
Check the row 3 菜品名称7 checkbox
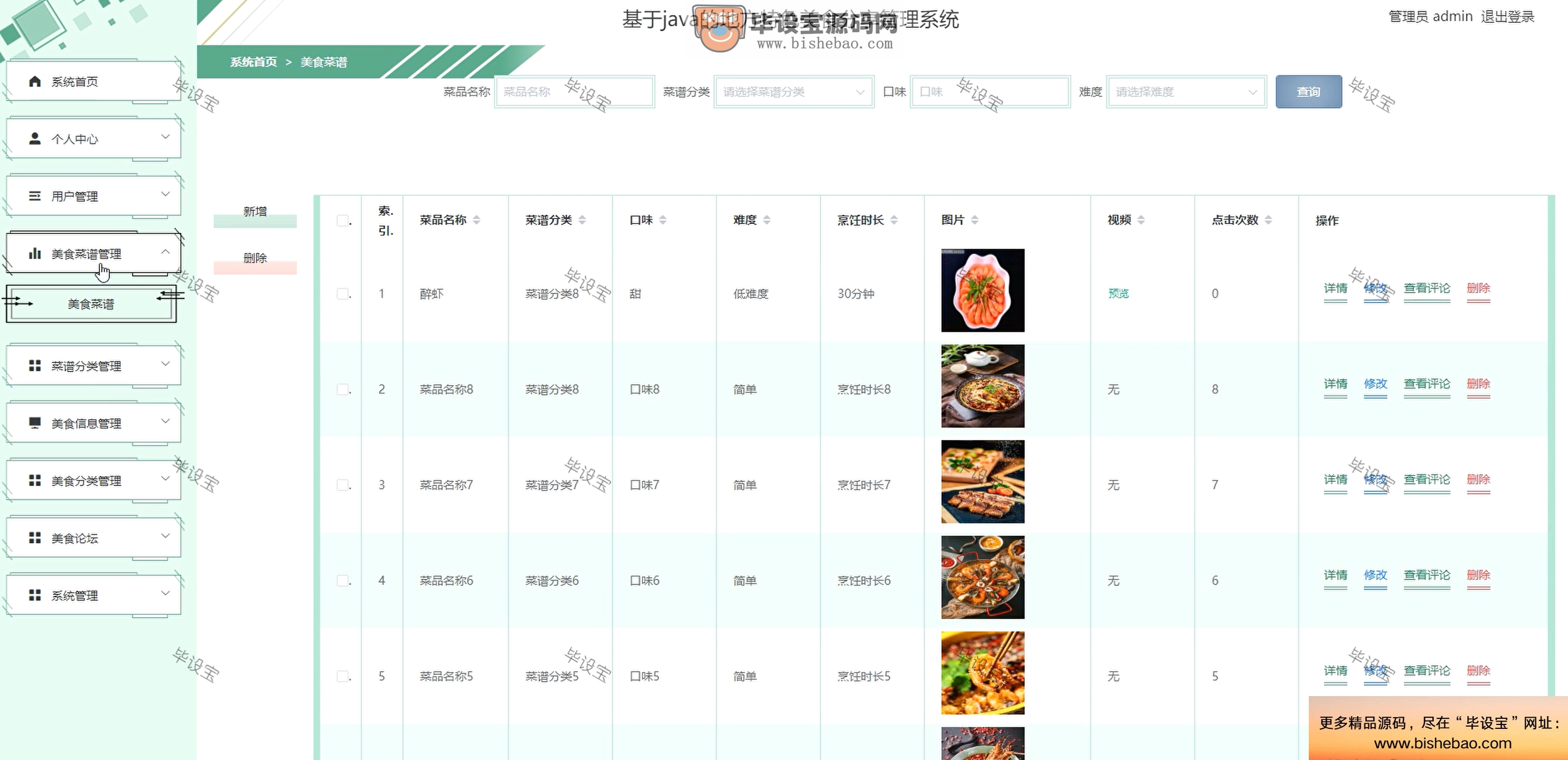[343, 485]
